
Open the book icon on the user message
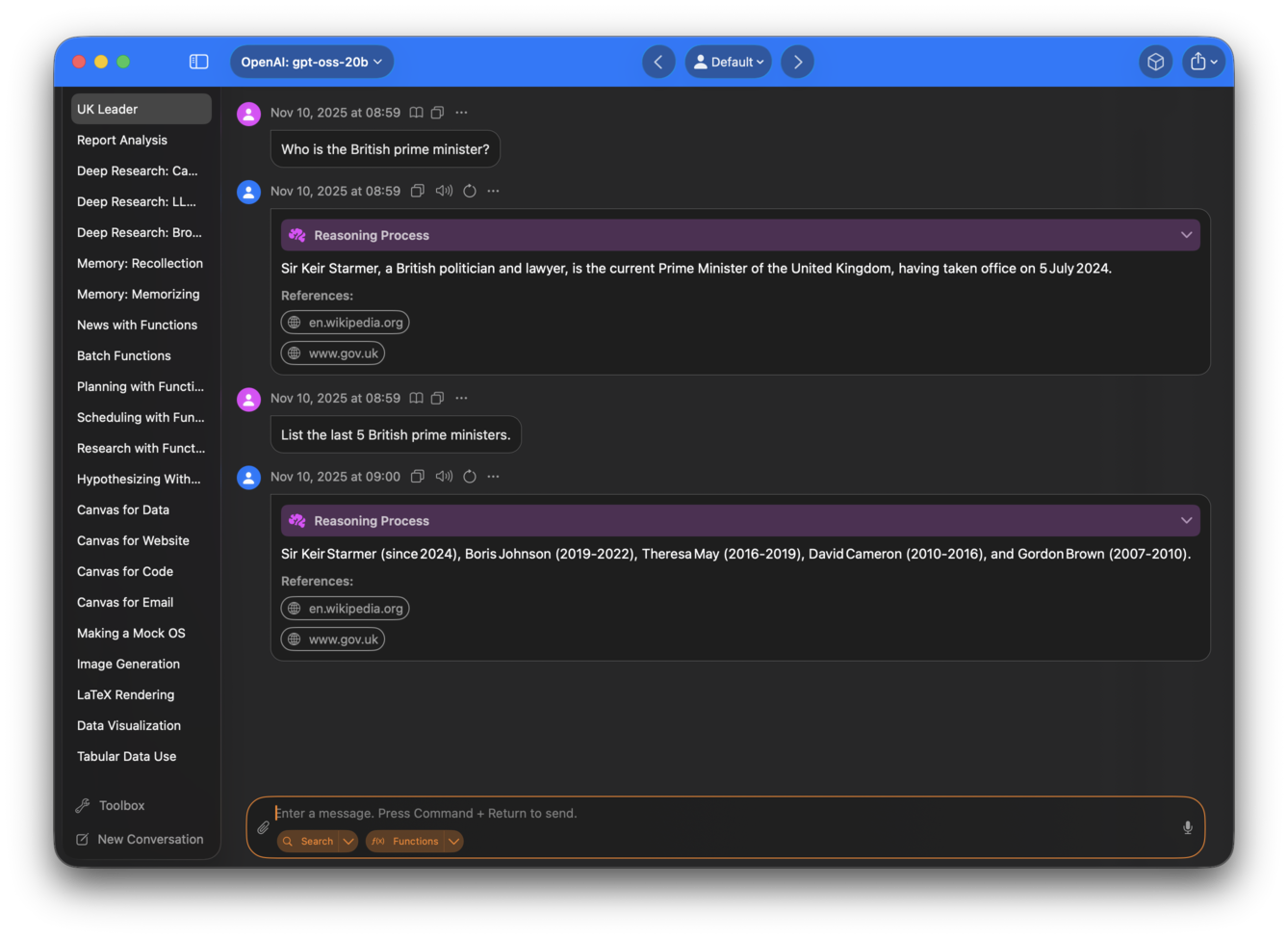415,113
